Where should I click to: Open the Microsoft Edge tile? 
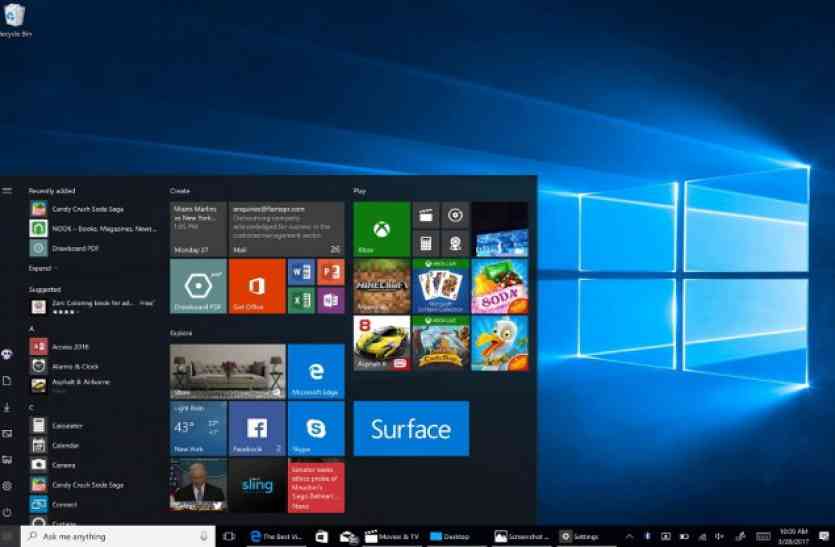(316, 371)
